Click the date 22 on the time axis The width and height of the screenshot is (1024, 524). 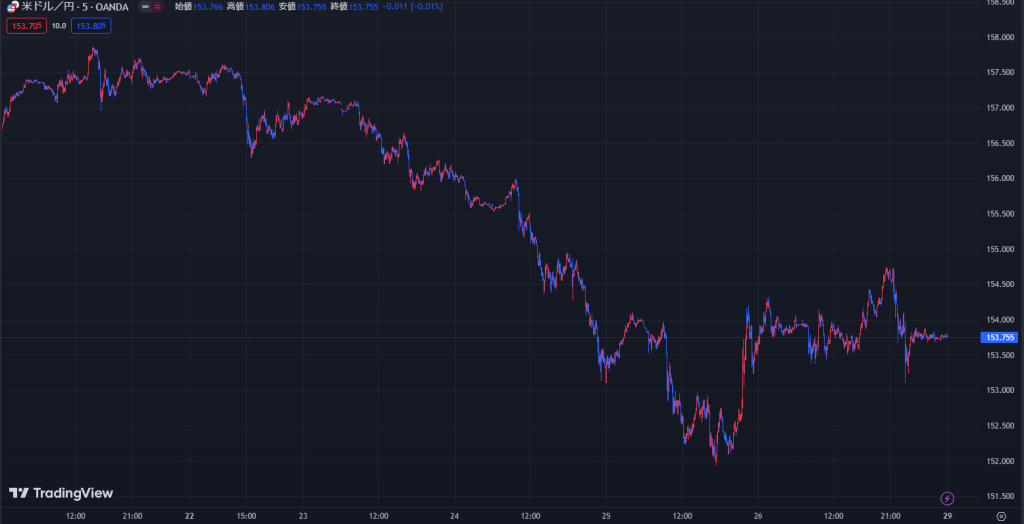tap(189, 516)
